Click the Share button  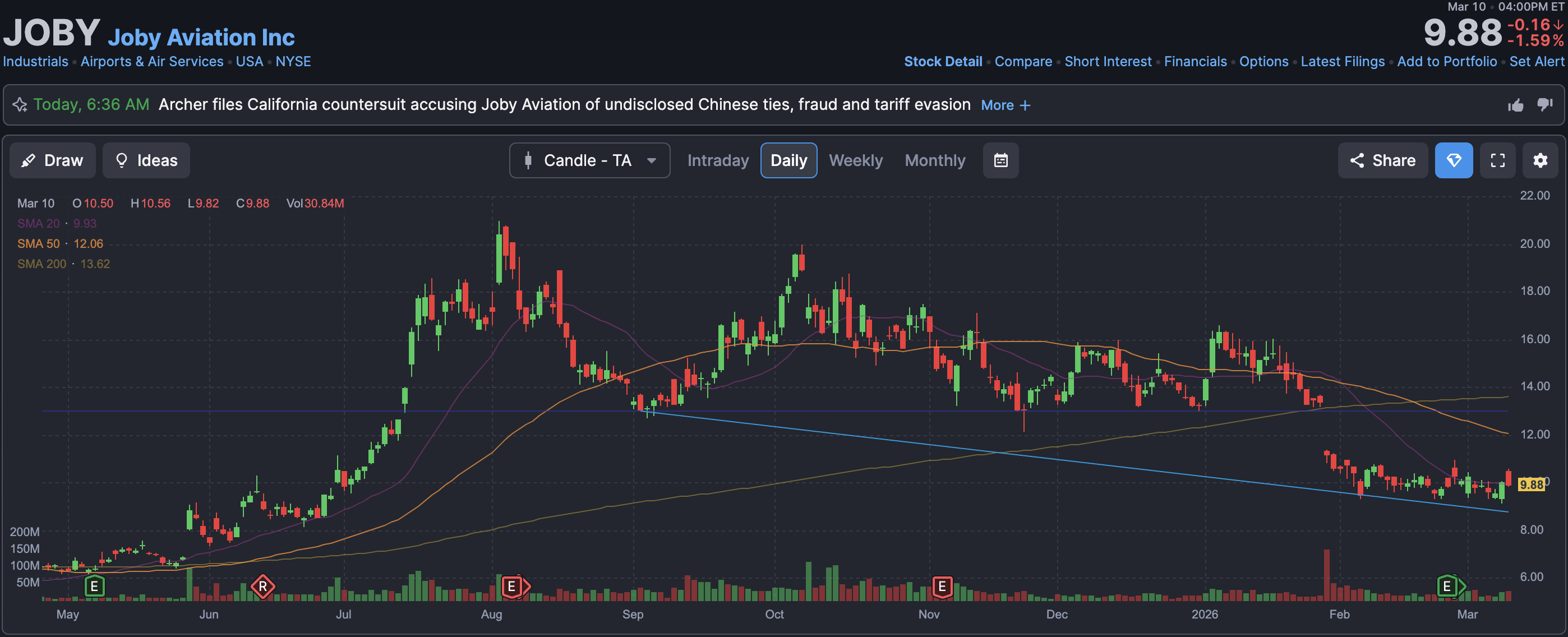[x=1382, y=160]
